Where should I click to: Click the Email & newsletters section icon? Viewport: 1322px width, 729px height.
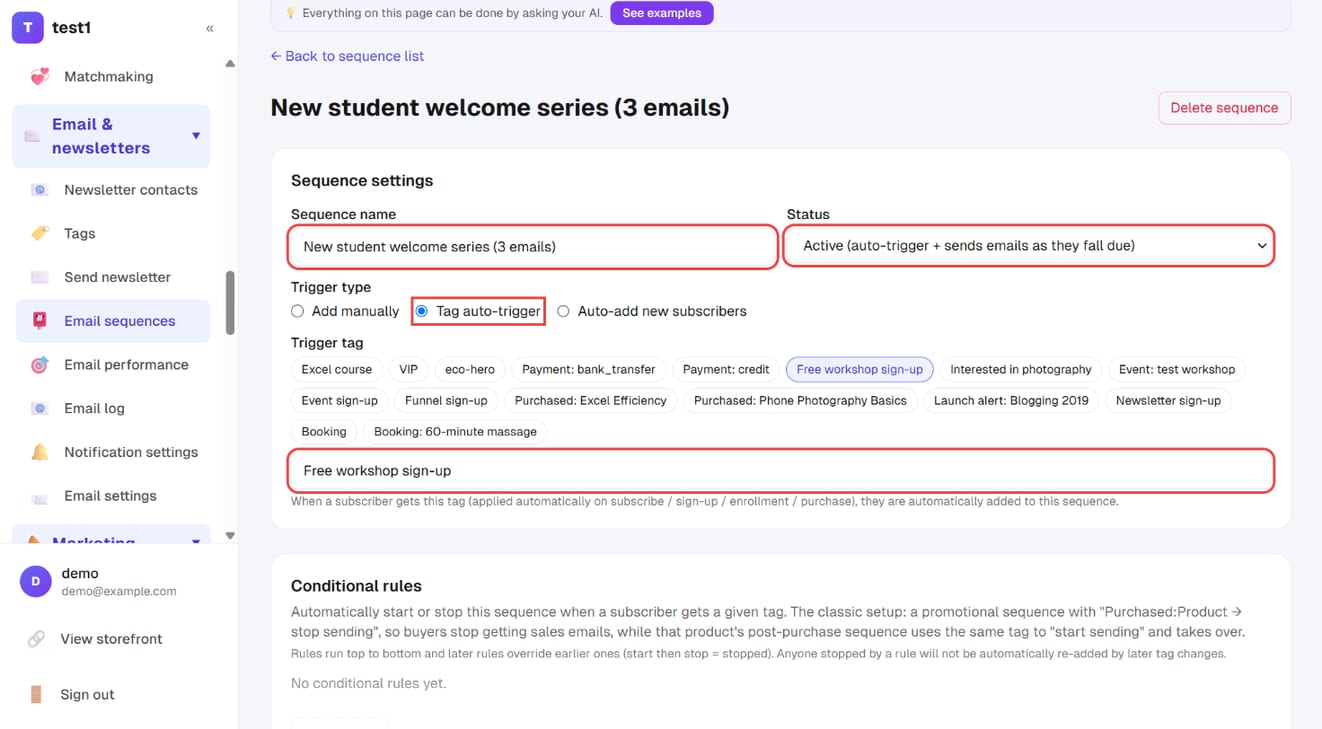32,136
